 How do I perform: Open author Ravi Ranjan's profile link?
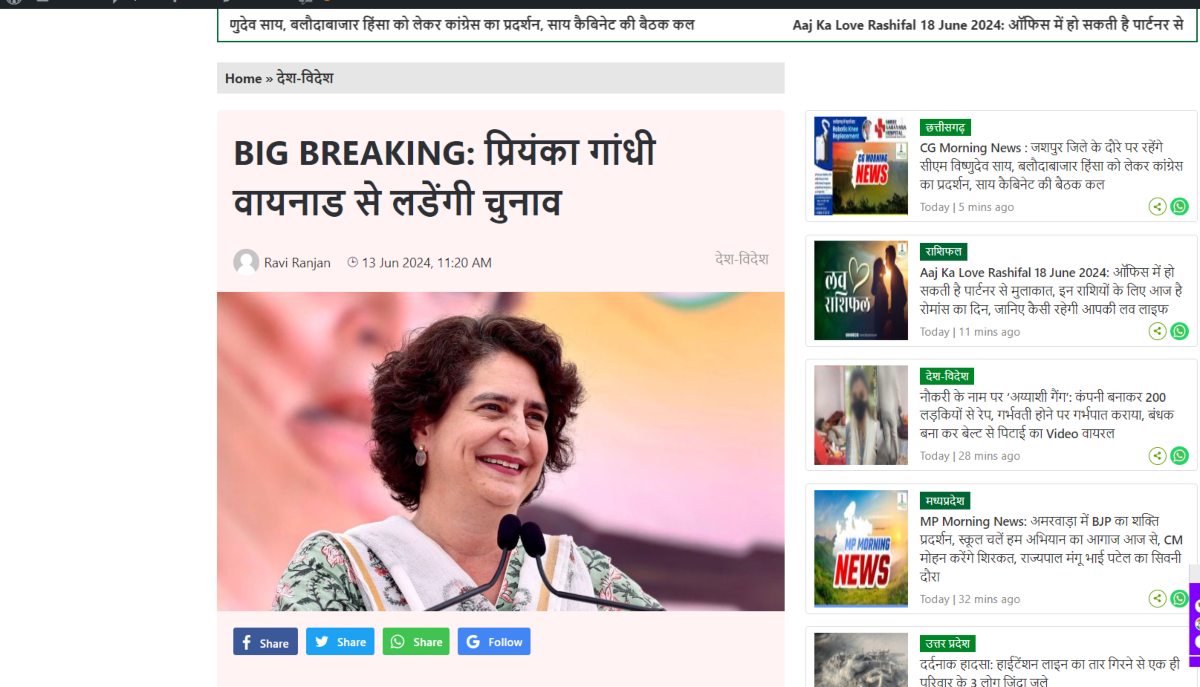tap(297, 262)
